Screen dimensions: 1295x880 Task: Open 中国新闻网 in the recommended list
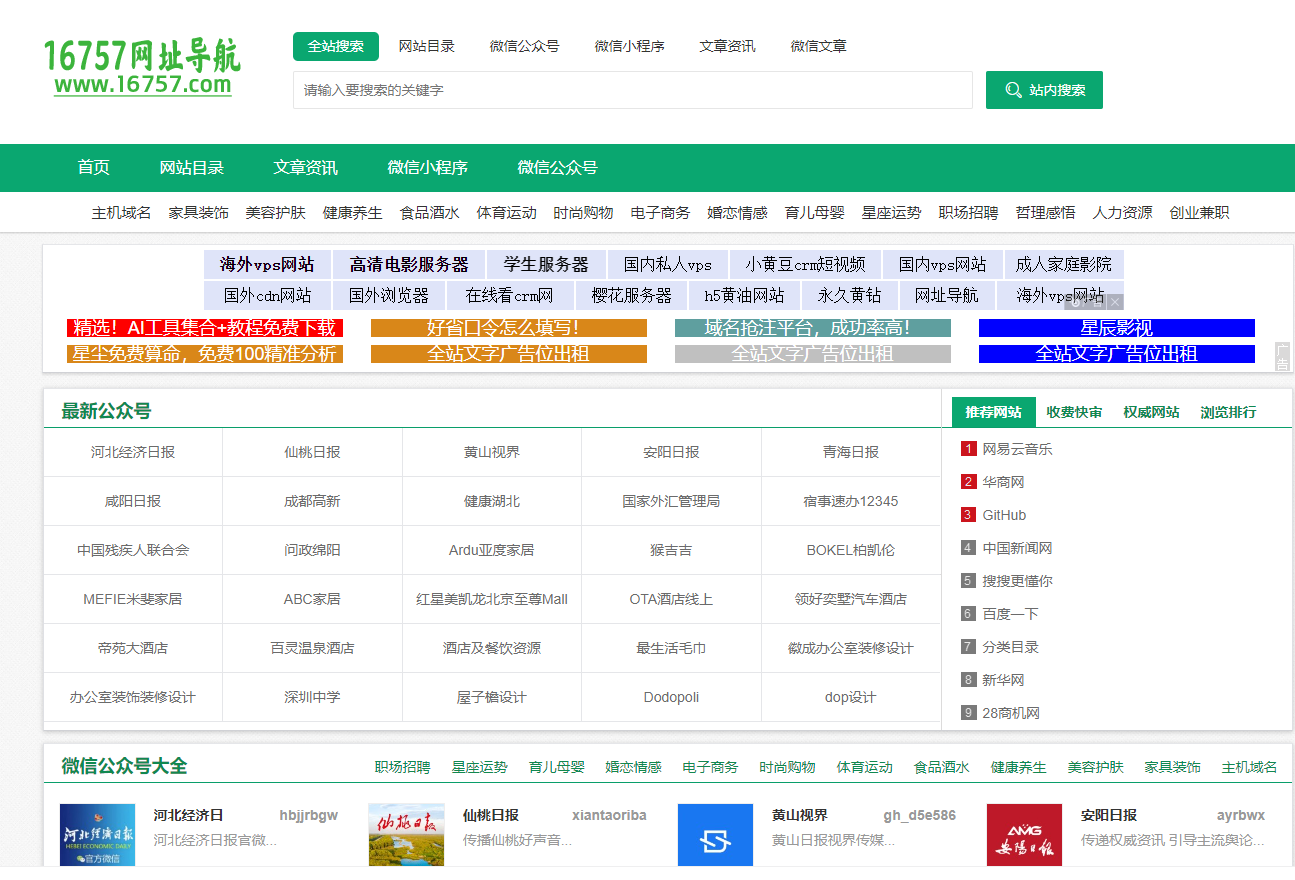coord(1017,548)
